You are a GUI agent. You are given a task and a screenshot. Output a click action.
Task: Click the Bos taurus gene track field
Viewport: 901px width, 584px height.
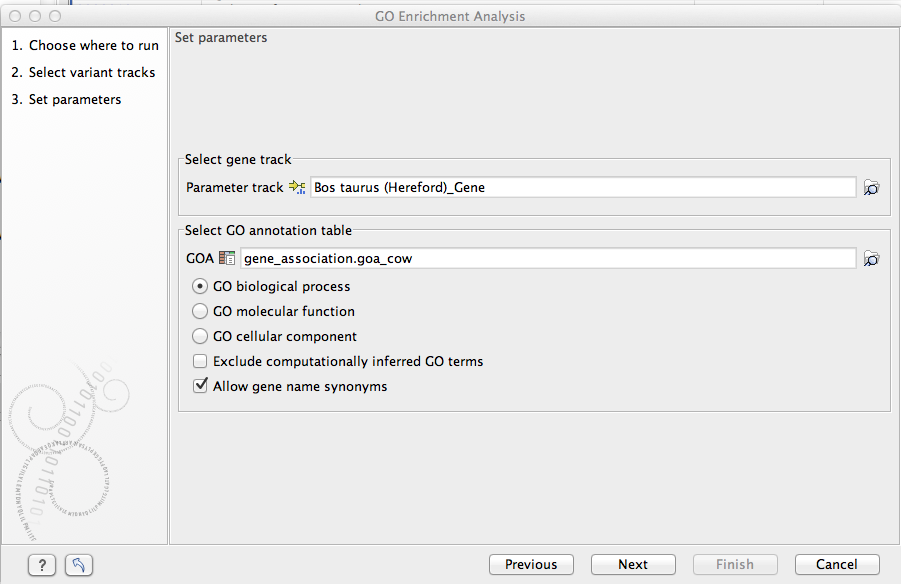click(x=582, y=187)
